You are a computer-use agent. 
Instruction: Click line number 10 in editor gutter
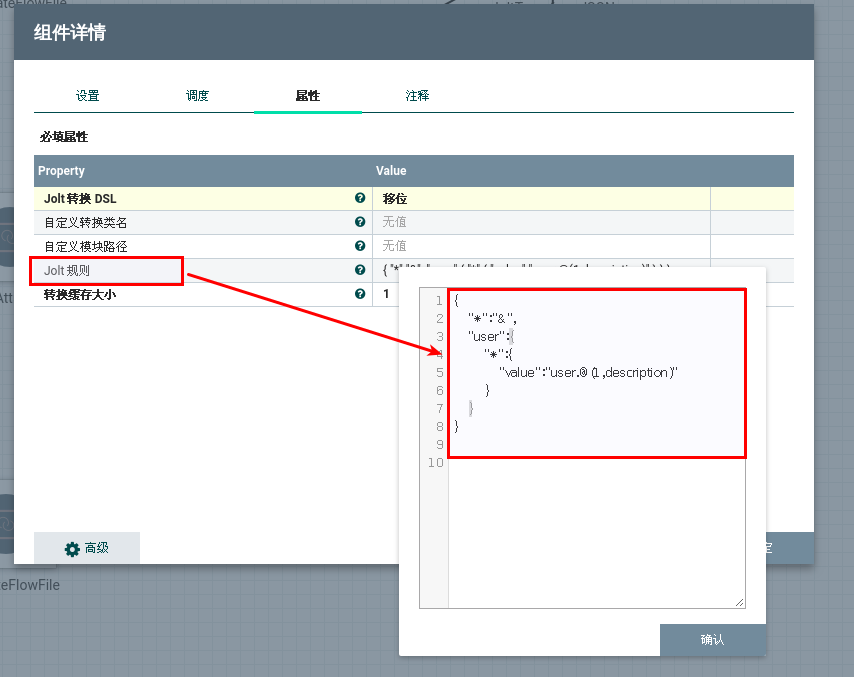434,462
